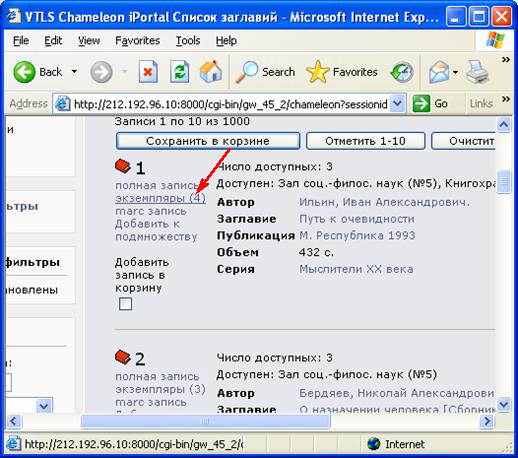Click red book icon of record 2

(x=123, y=357)
